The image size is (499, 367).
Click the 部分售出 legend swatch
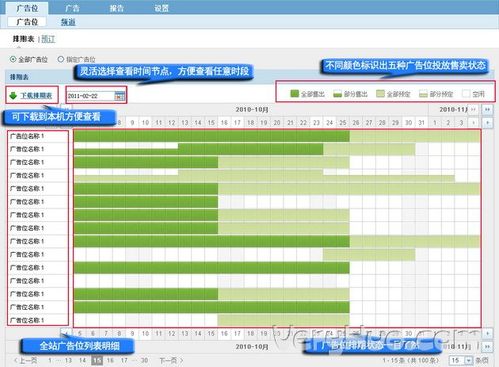337,94
